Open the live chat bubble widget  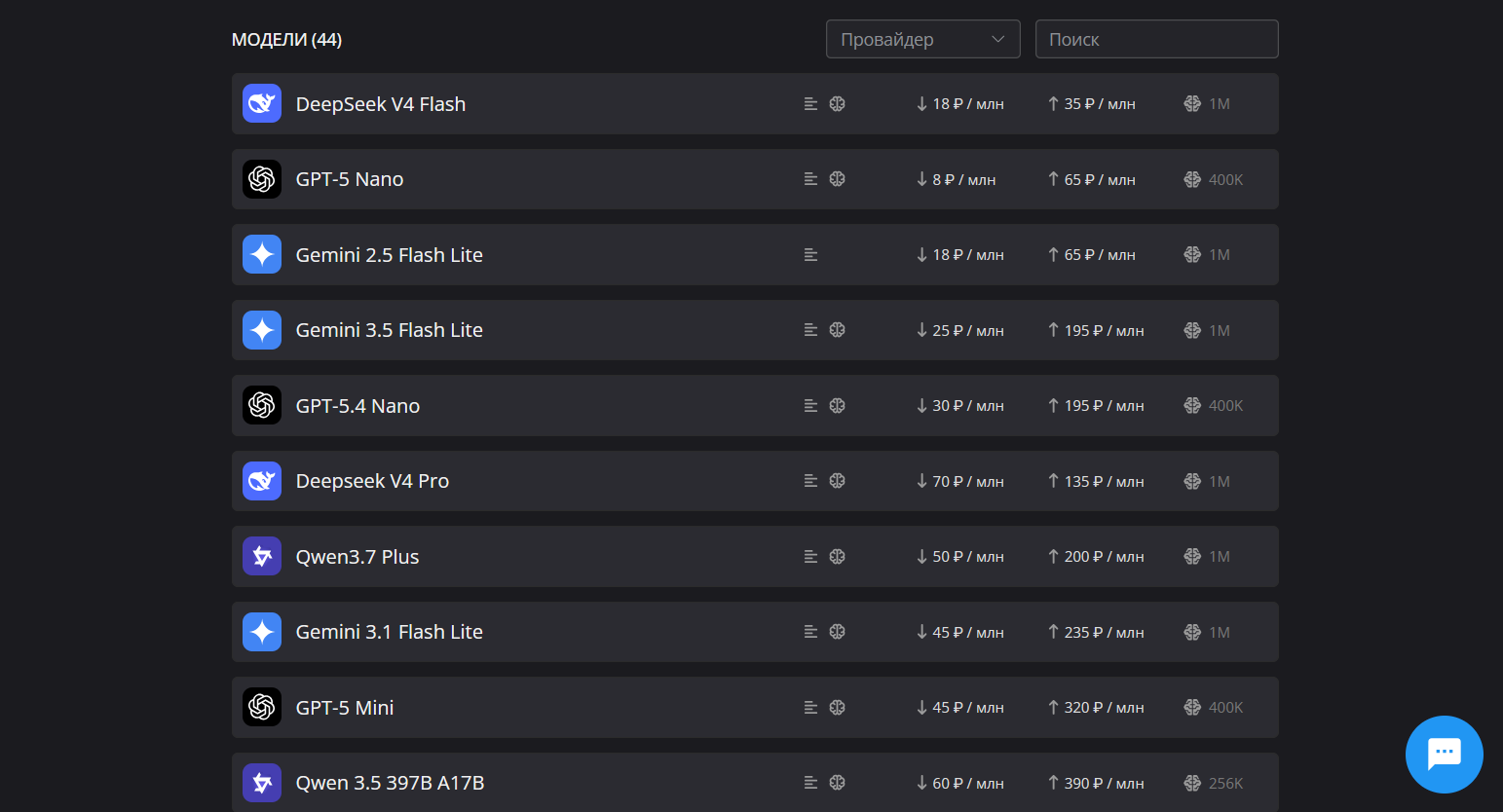click(x=1444, y=755)
